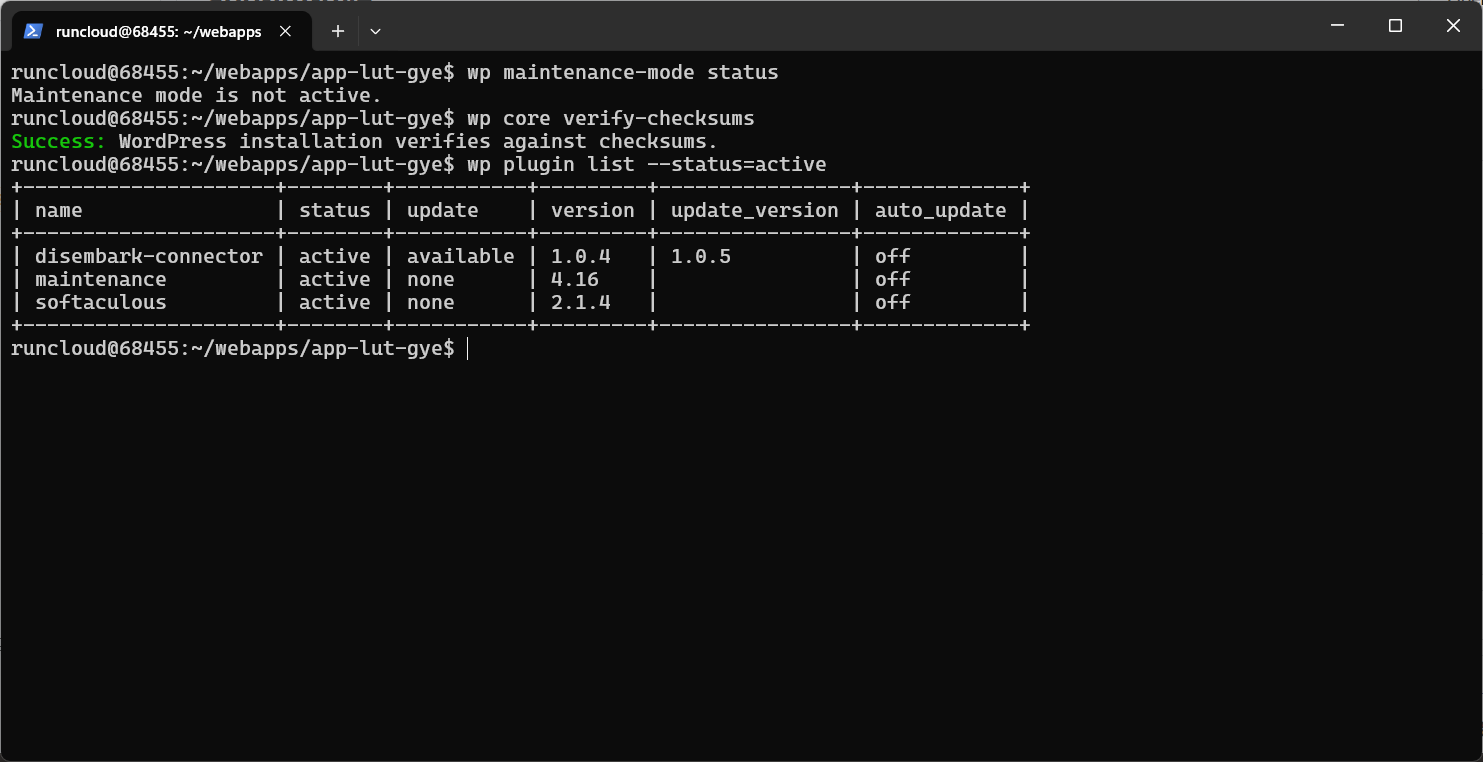Click the disembark-connector plugin name
Viewport: 1483px width, 762px height.
tap(149, 256)
